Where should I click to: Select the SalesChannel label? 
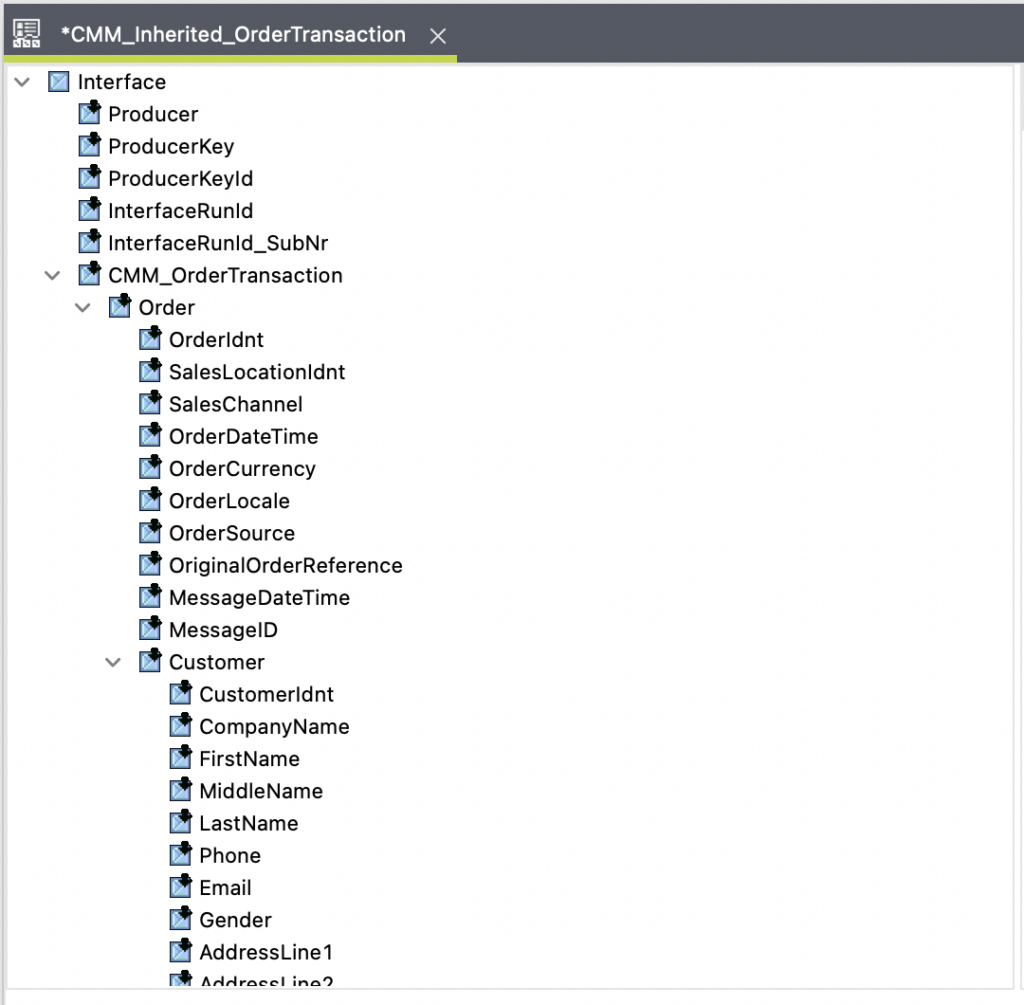click(236, 404)
